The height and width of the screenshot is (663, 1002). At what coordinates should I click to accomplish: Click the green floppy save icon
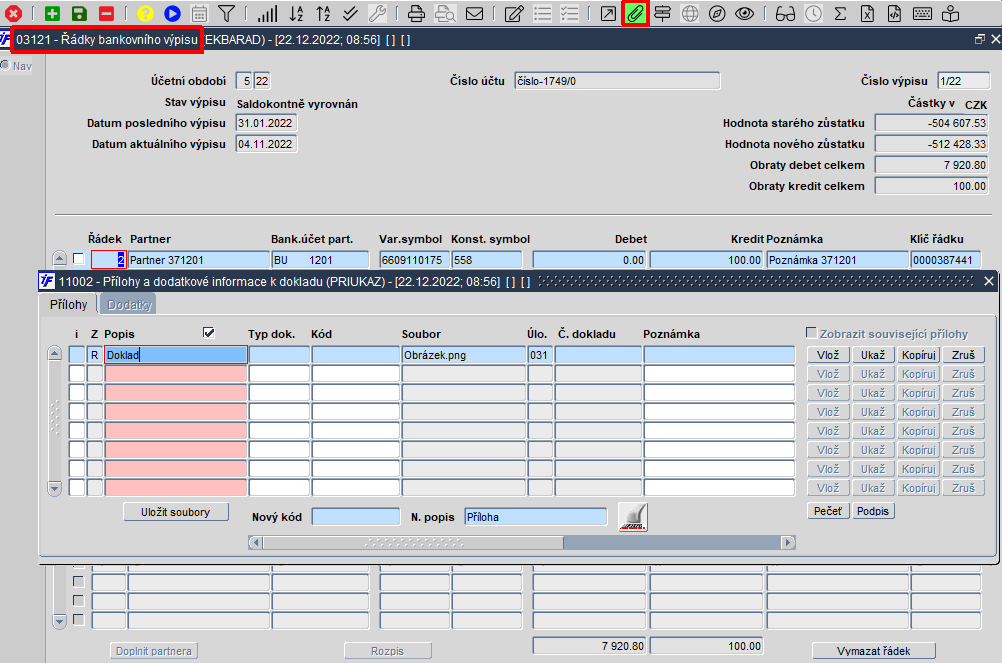79,13
